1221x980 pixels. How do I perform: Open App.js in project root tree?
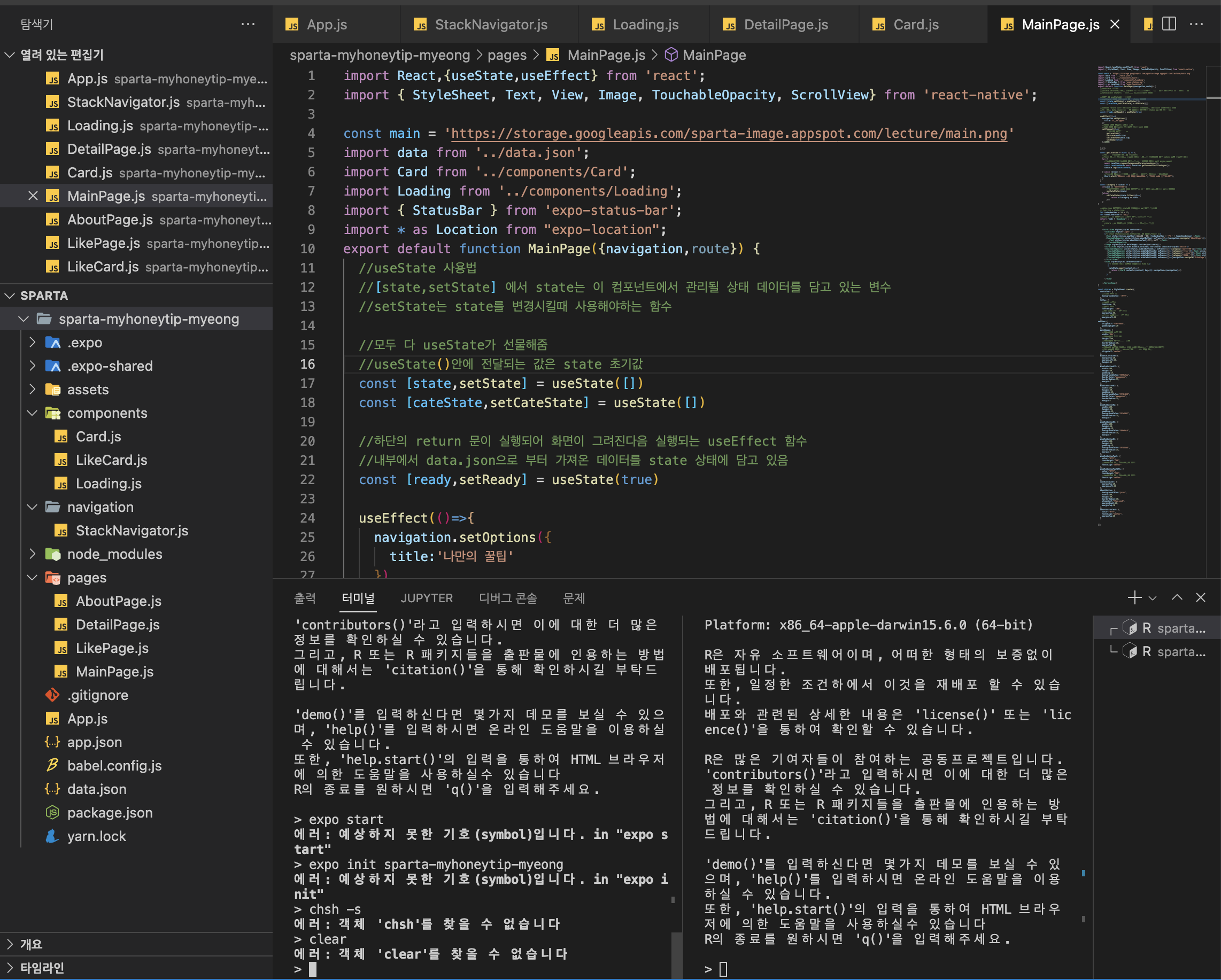point(87,719)
